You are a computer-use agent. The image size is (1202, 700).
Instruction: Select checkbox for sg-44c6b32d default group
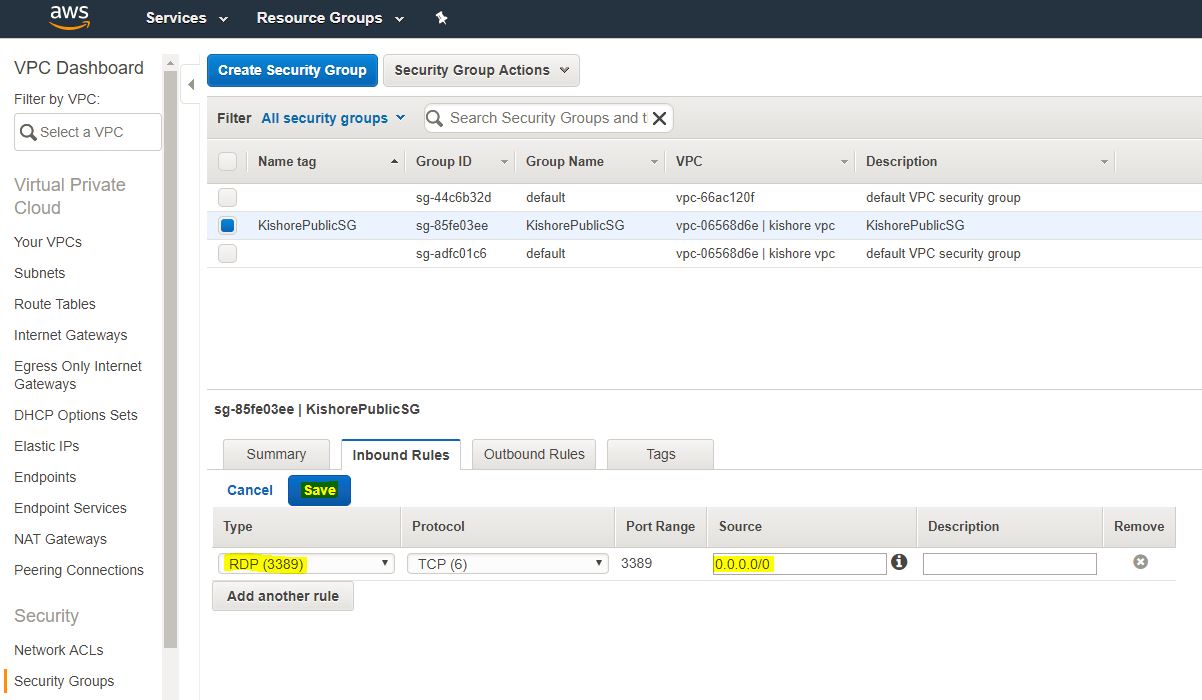pos(228,197)
